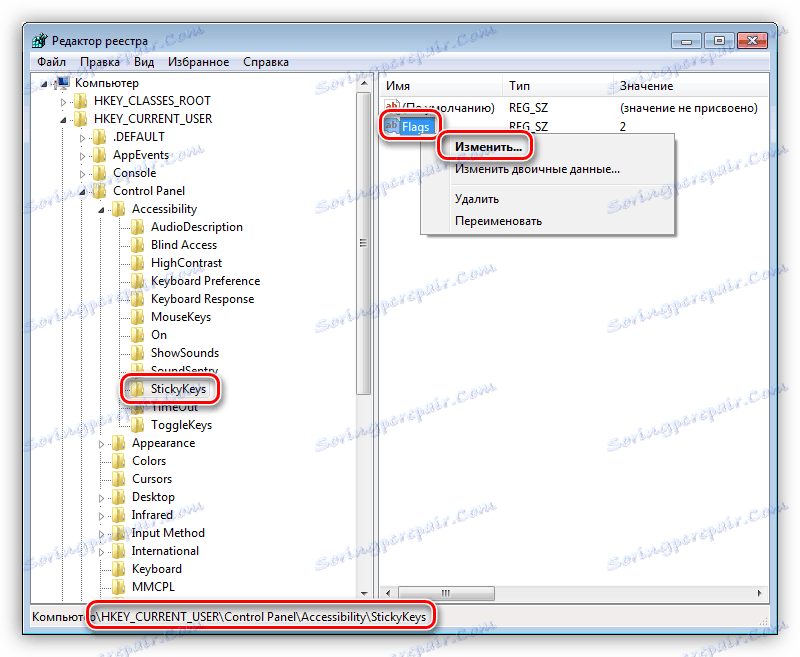
Task: Click the horizontal scrollbar right arrow
Action: pos(759,593)
